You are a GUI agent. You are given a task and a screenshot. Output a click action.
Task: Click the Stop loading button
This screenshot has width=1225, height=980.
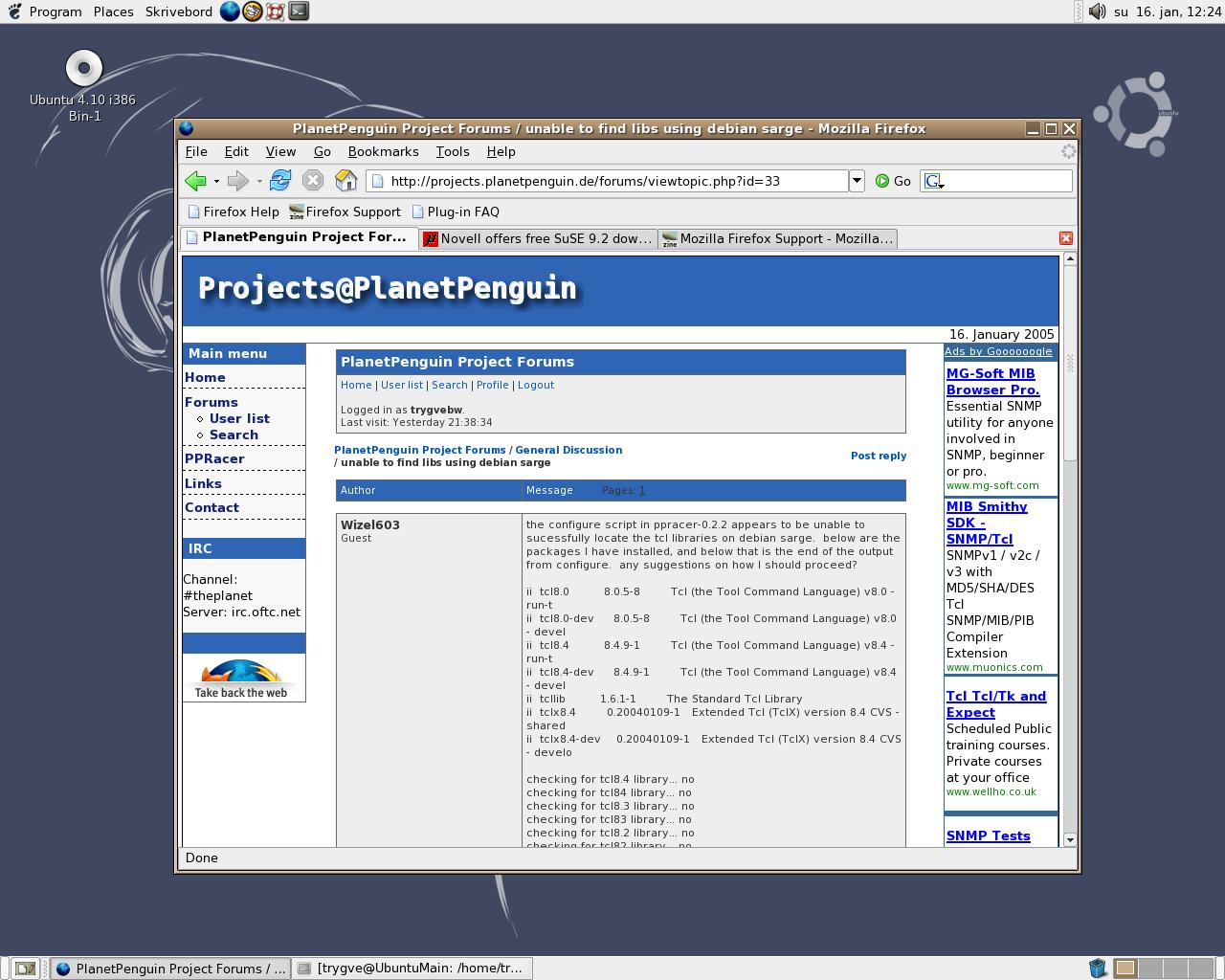(313, 180)
